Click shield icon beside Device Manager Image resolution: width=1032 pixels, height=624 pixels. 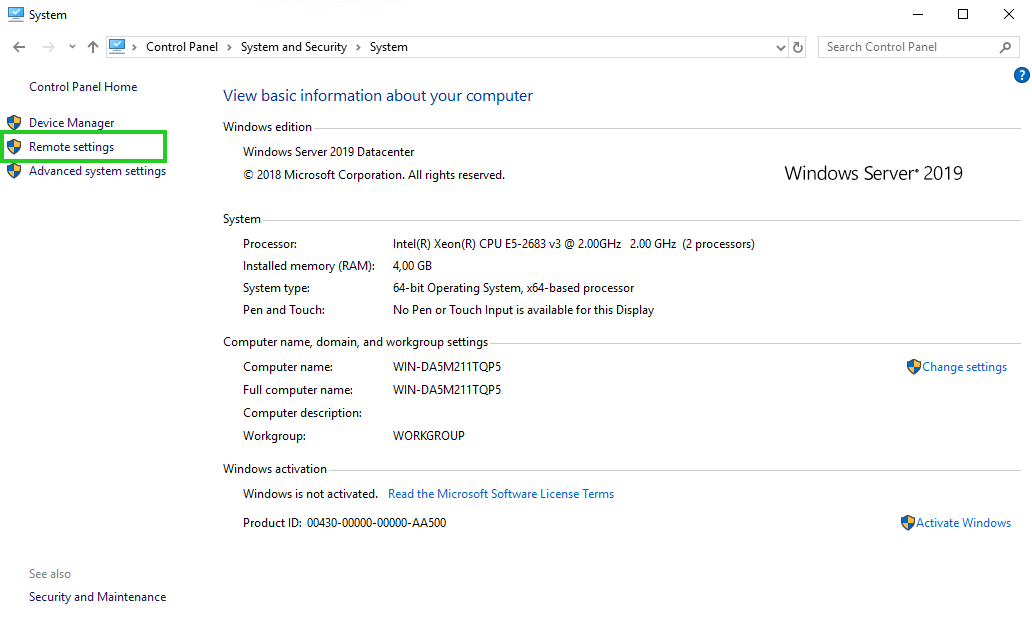click(14, 123)
